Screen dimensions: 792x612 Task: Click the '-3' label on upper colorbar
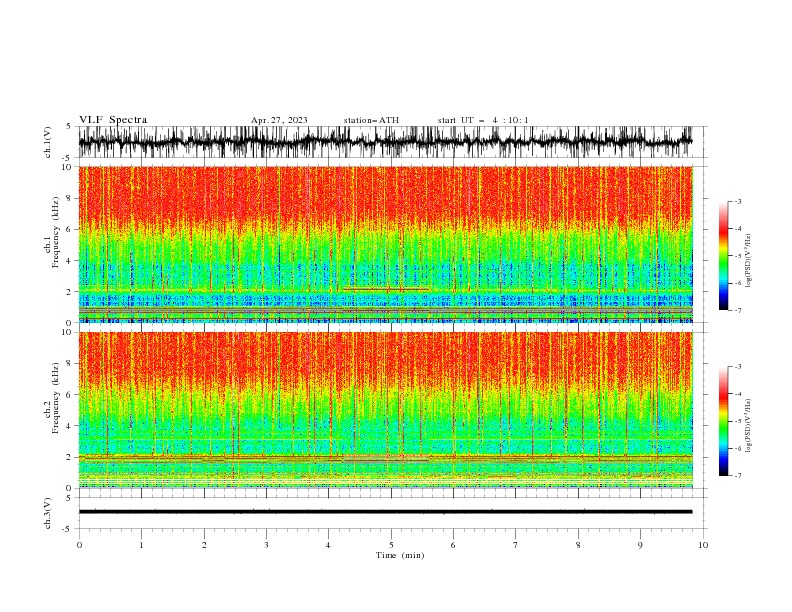click(737, 201)
